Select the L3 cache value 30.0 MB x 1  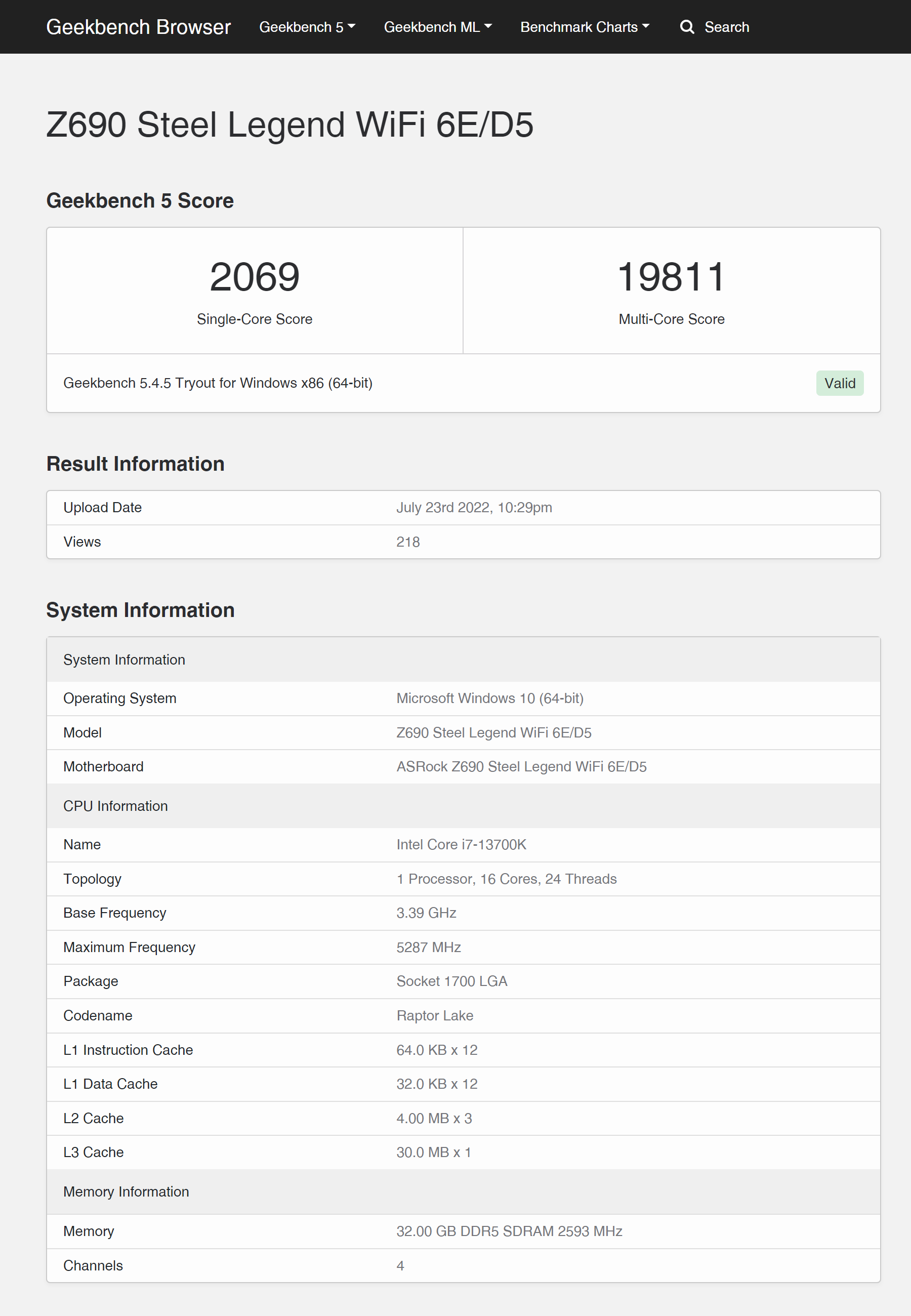[433, 1152]
